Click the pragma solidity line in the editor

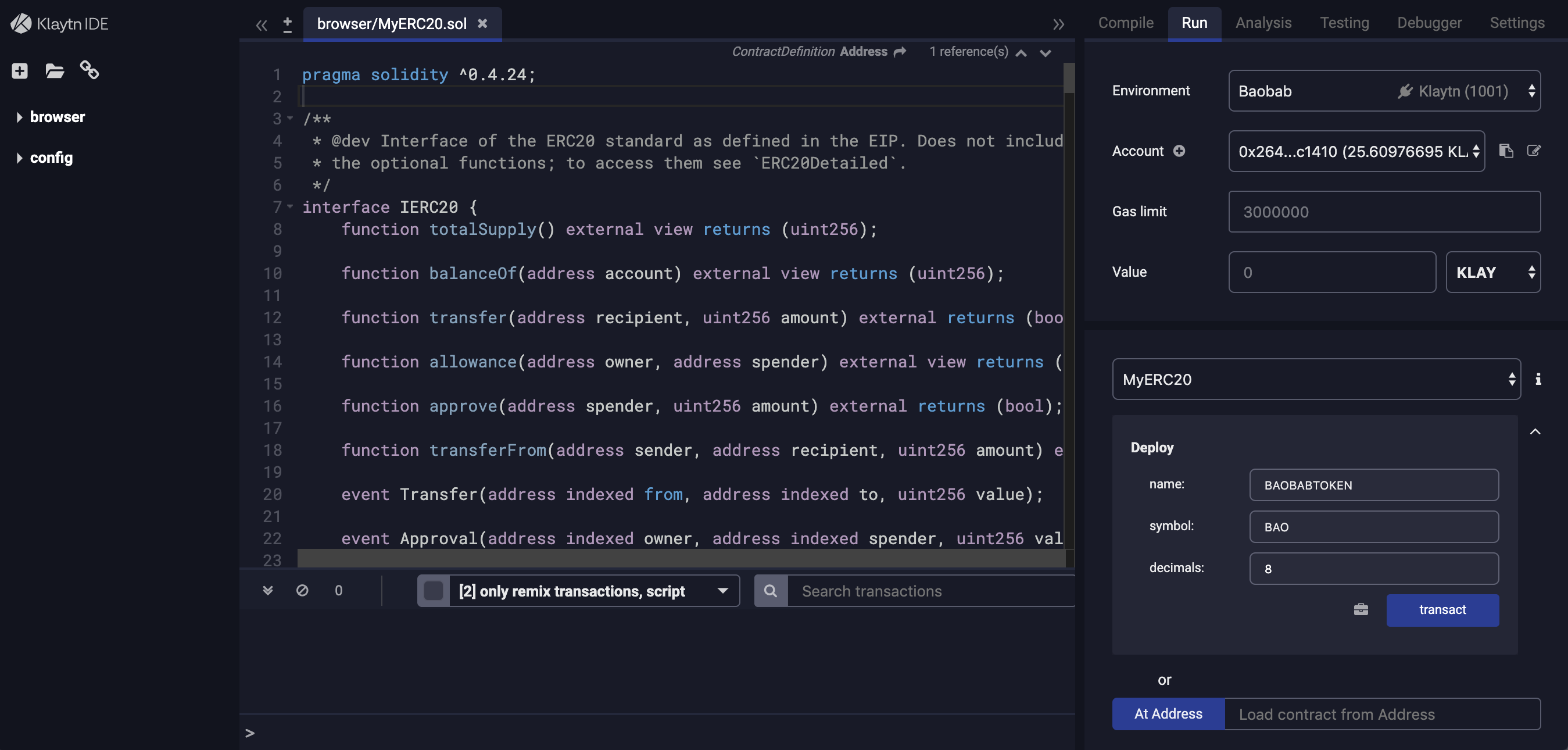pos(419,74)
